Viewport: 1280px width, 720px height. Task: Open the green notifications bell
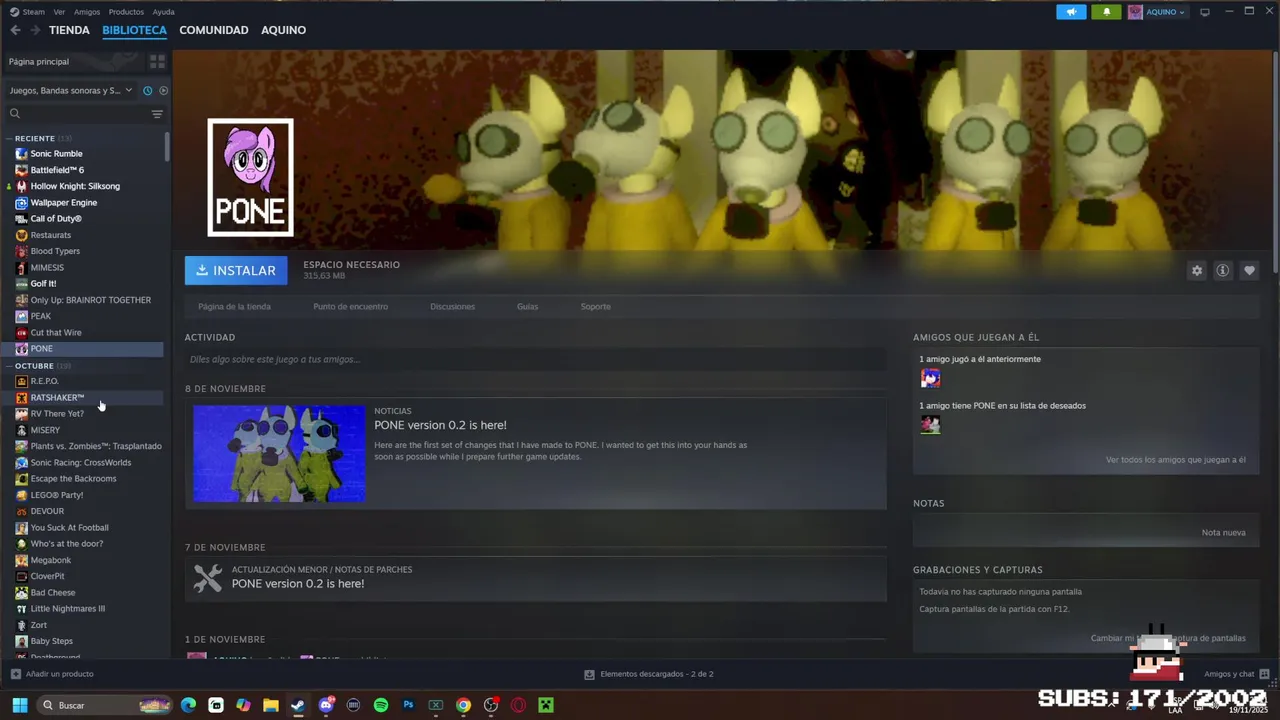pos(1106,12)
